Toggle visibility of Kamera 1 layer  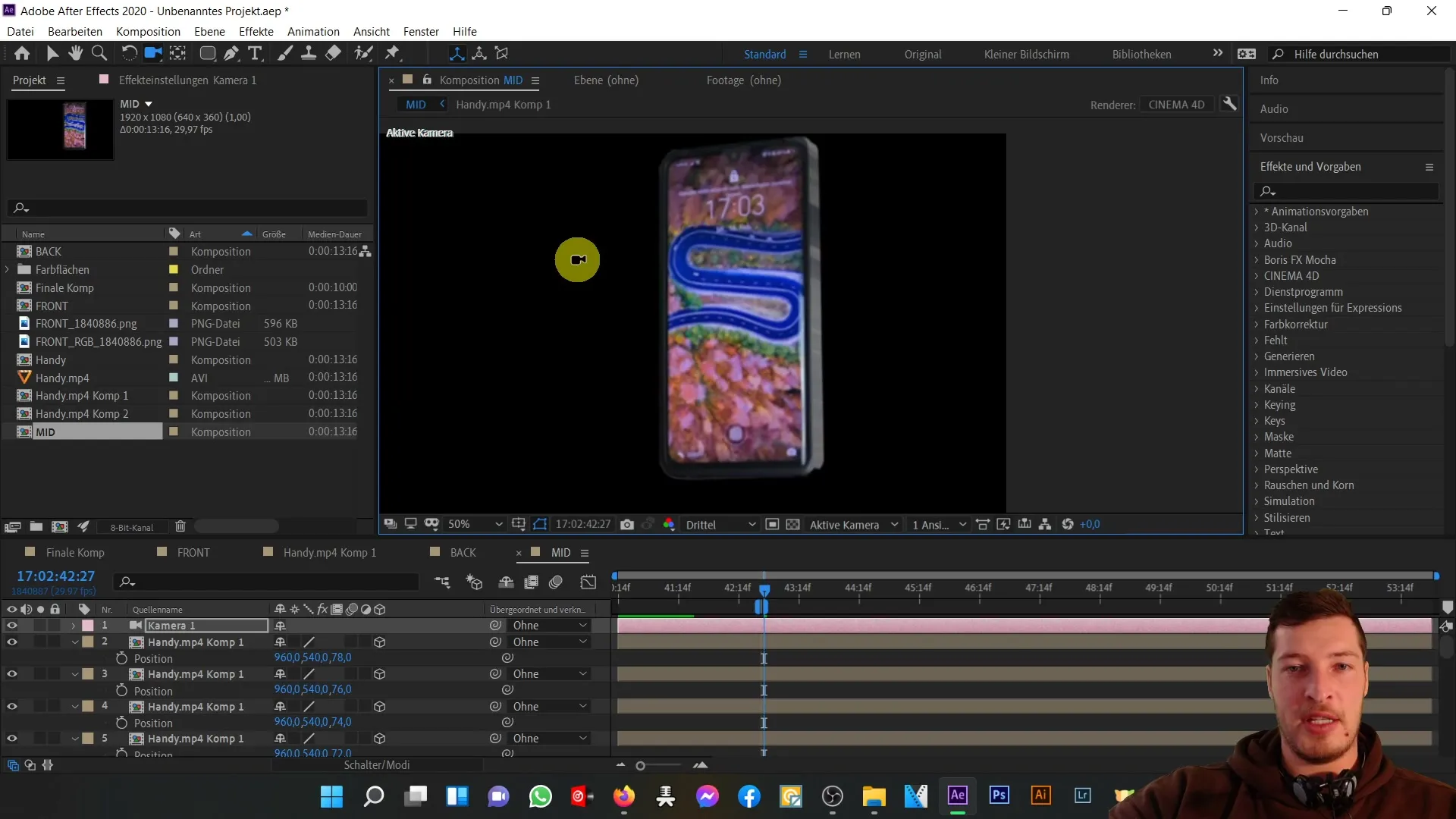tap(12, 625)
